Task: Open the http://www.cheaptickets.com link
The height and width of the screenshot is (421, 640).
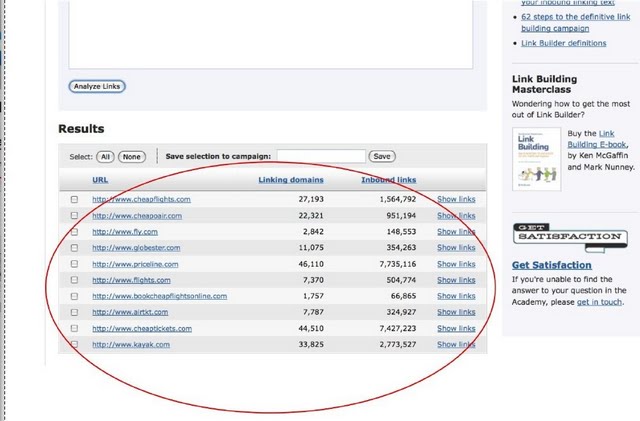Action: pyautogui.click(x=142, y=328)
